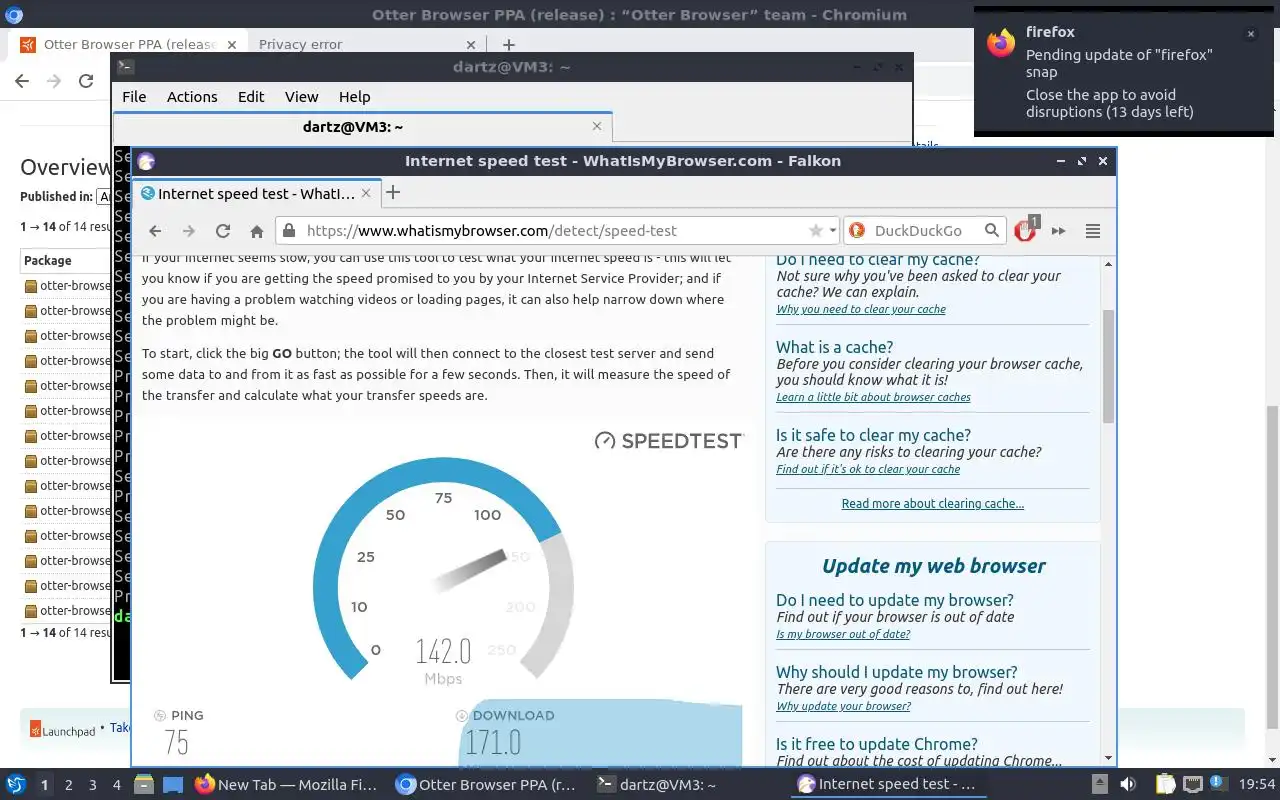Go back in Chromium window
This screenshot has width=1280, height=800.
(x=22, y=81)
